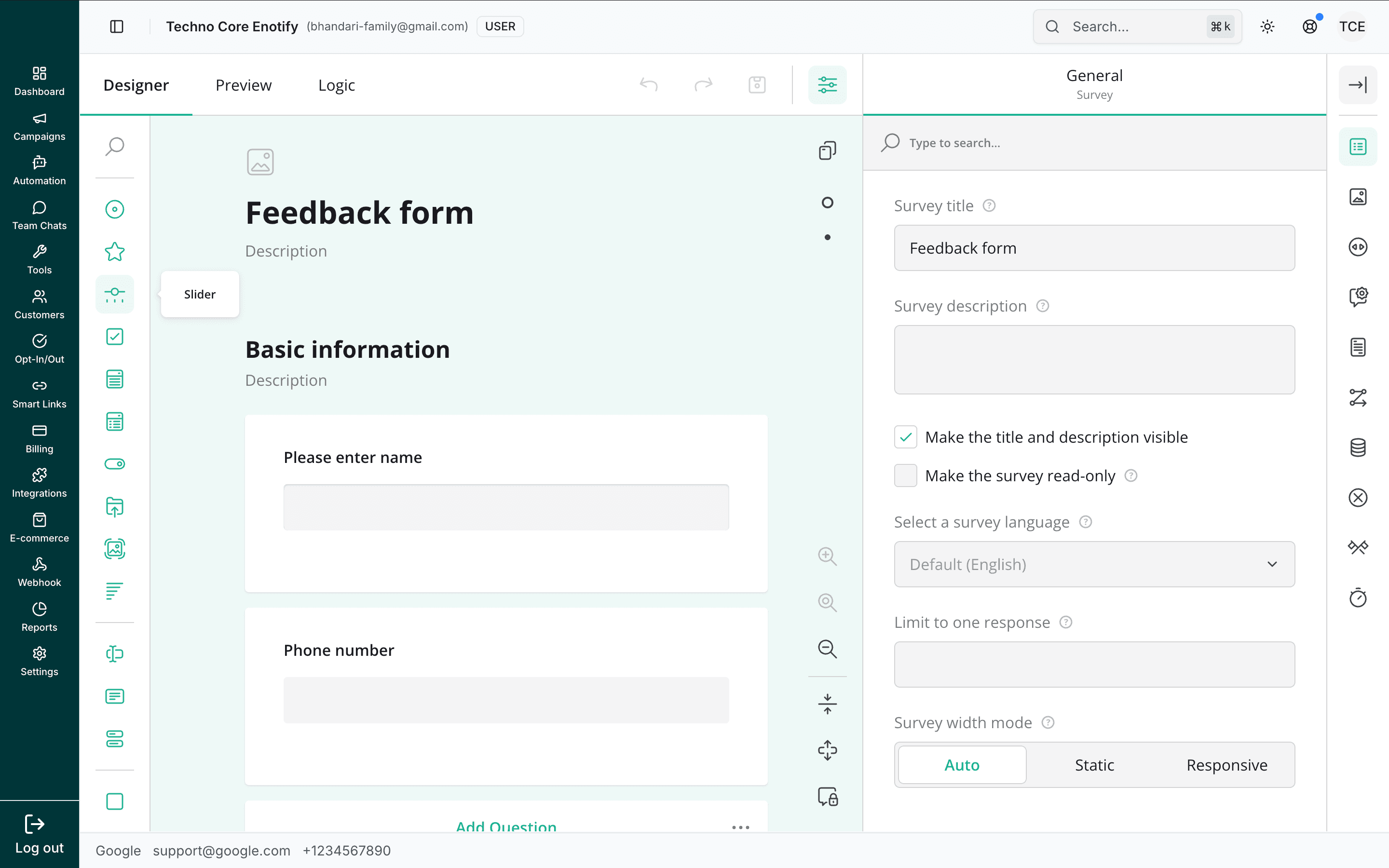Open the survey language dropdown

tap(1094, 564)
